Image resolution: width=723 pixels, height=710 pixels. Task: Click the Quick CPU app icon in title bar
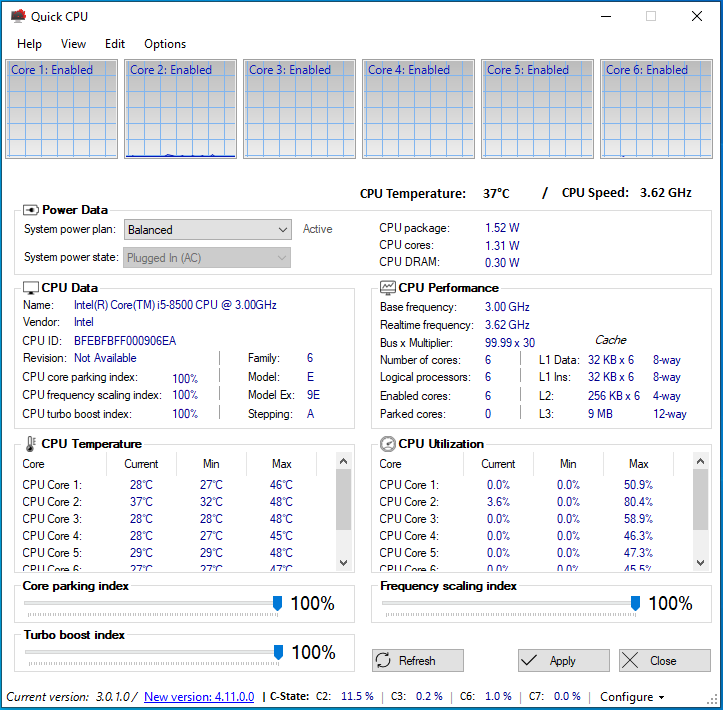pos(17,16)
